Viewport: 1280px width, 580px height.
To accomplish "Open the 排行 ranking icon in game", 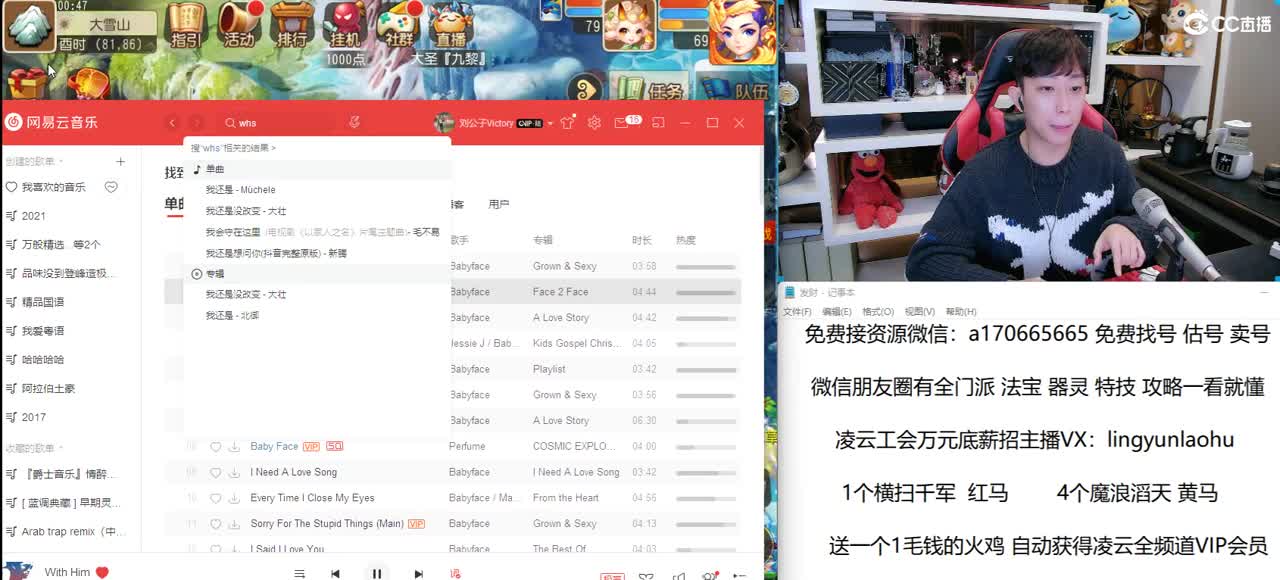I will coord(291,25).
